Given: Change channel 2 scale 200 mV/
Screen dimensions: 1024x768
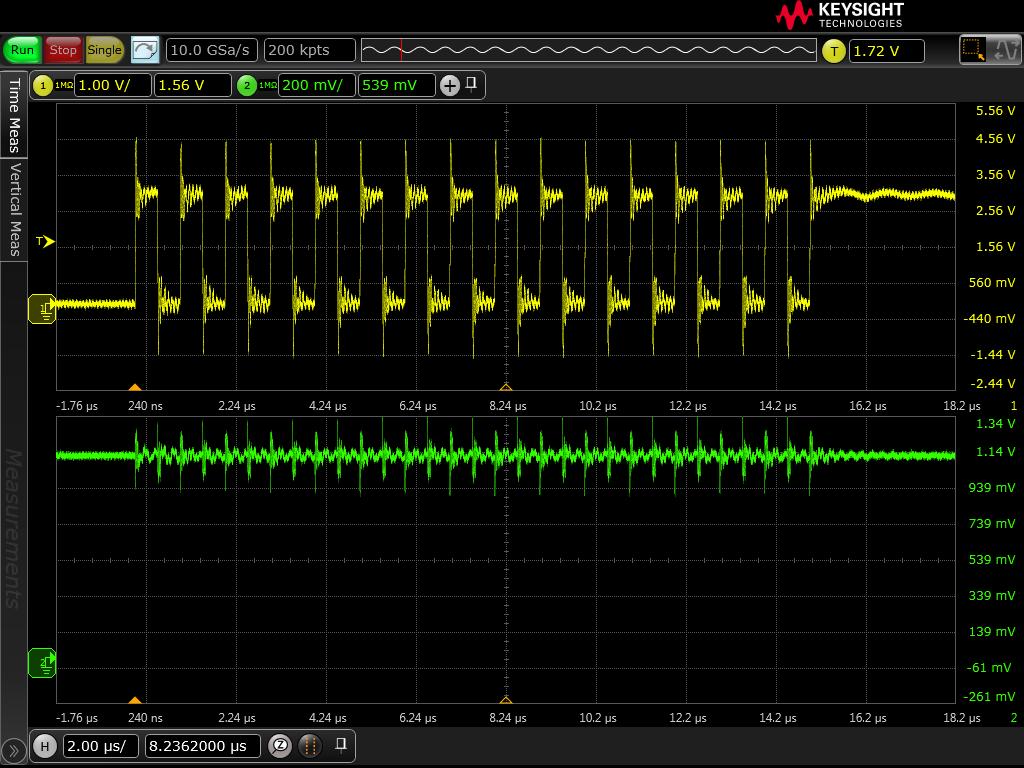Looking at the screenshot, I should point(317,86).
